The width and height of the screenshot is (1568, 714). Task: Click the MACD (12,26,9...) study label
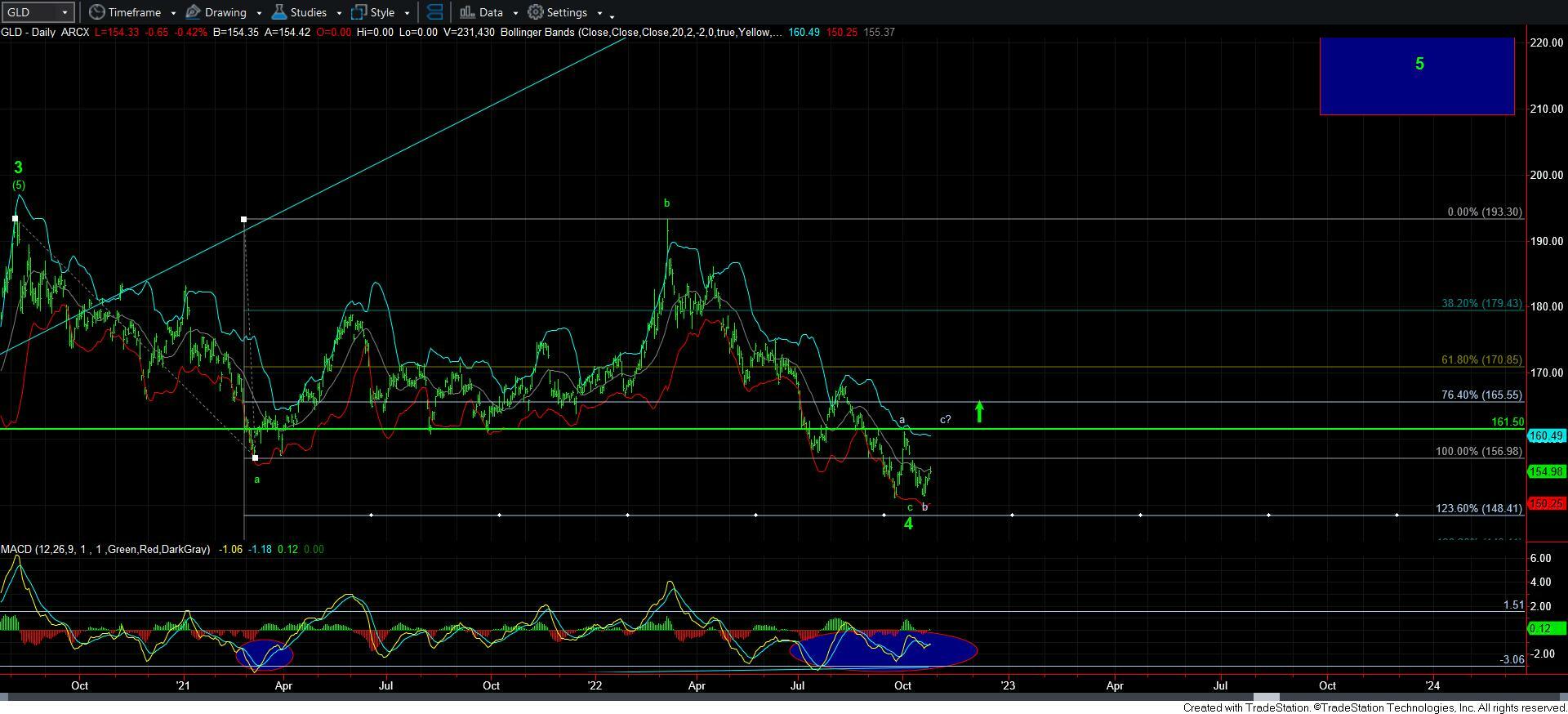pyautogui.click(x=105, y=549)
